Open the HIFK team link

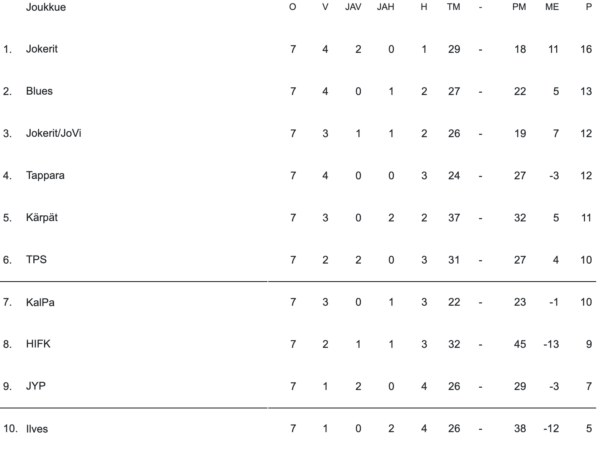pos(38,343)
